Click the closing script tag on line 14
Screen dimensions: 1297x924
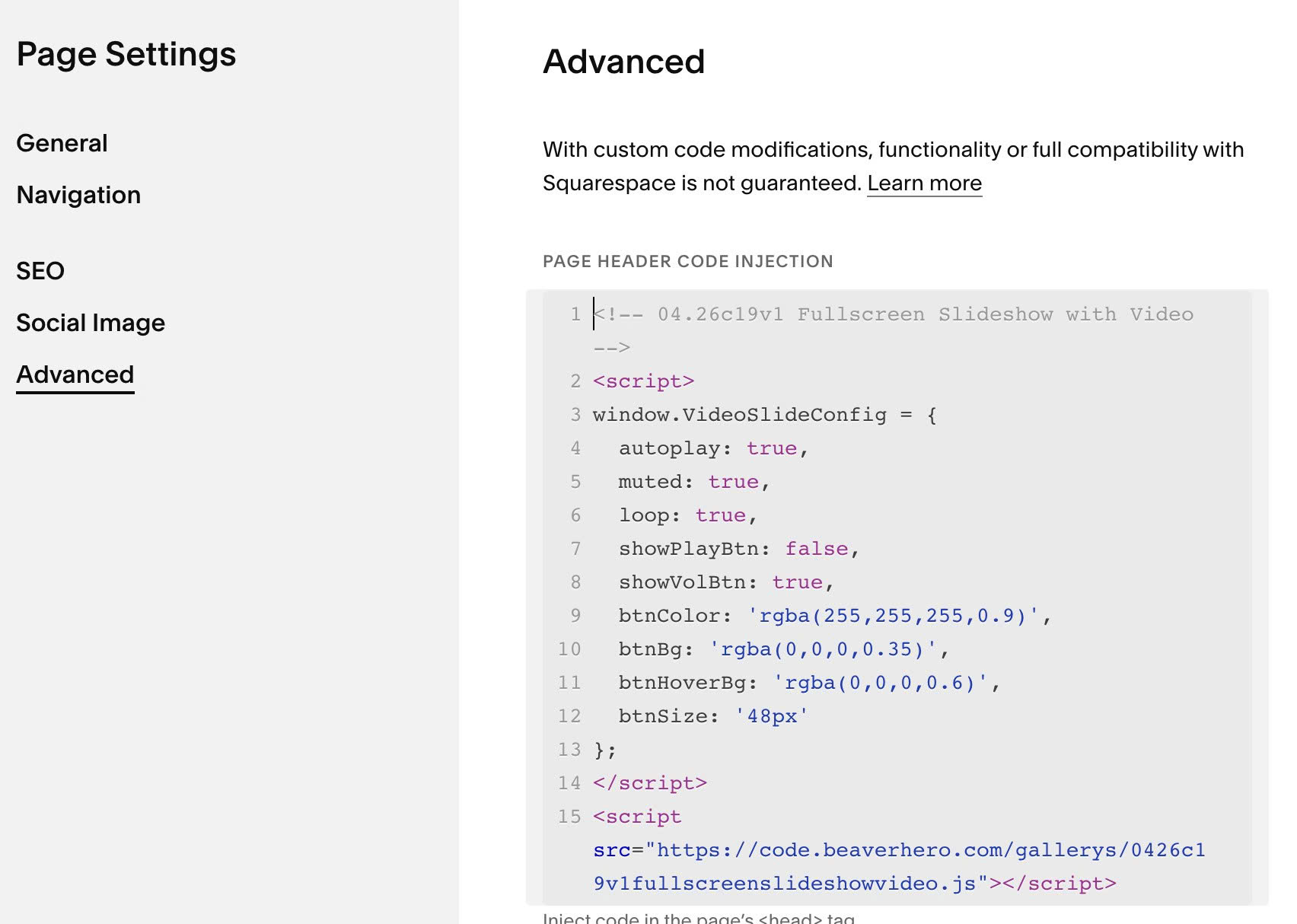649,783
